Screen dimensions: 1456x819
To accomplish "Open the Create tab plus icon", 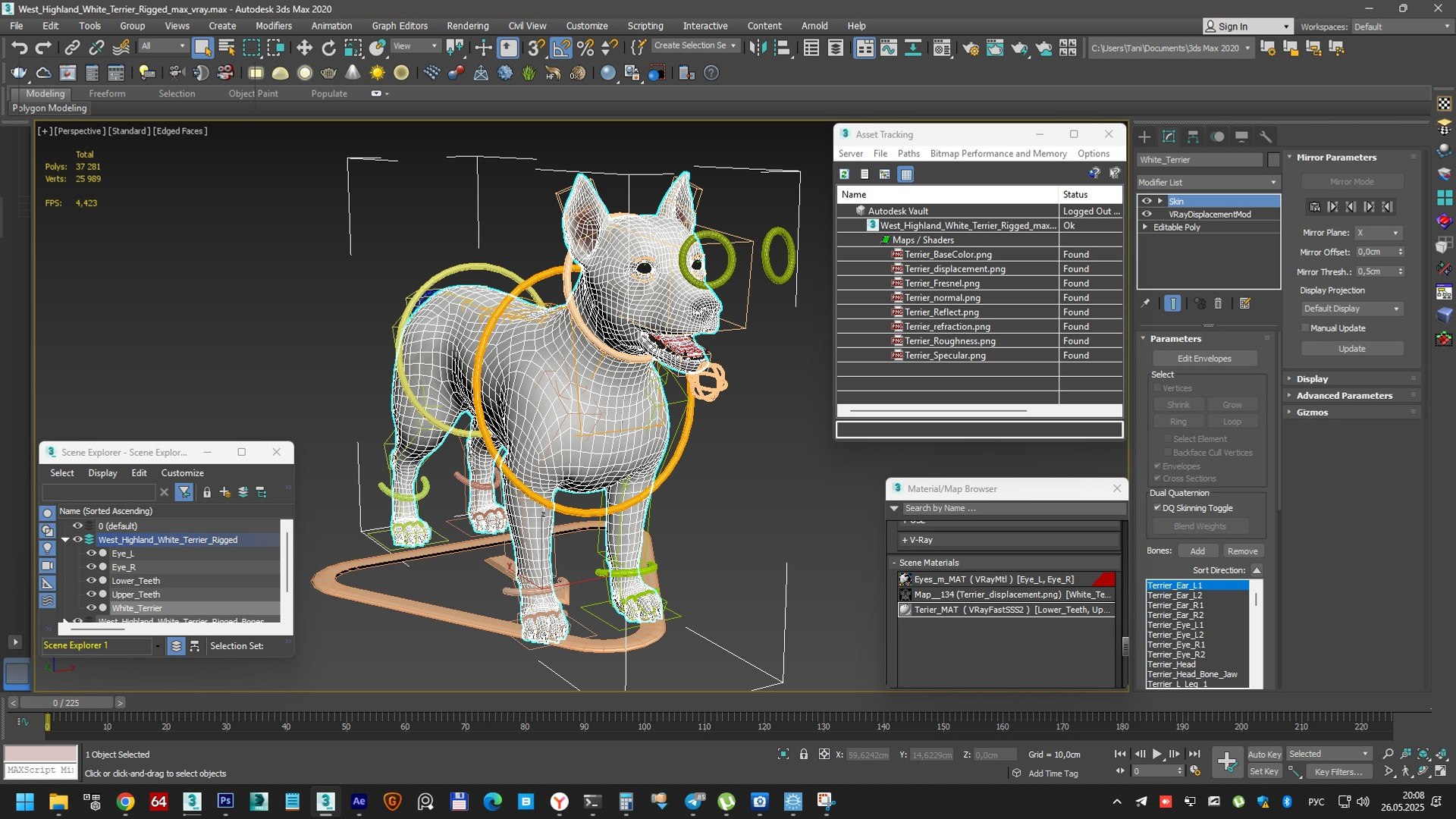I will (1144, 136).
